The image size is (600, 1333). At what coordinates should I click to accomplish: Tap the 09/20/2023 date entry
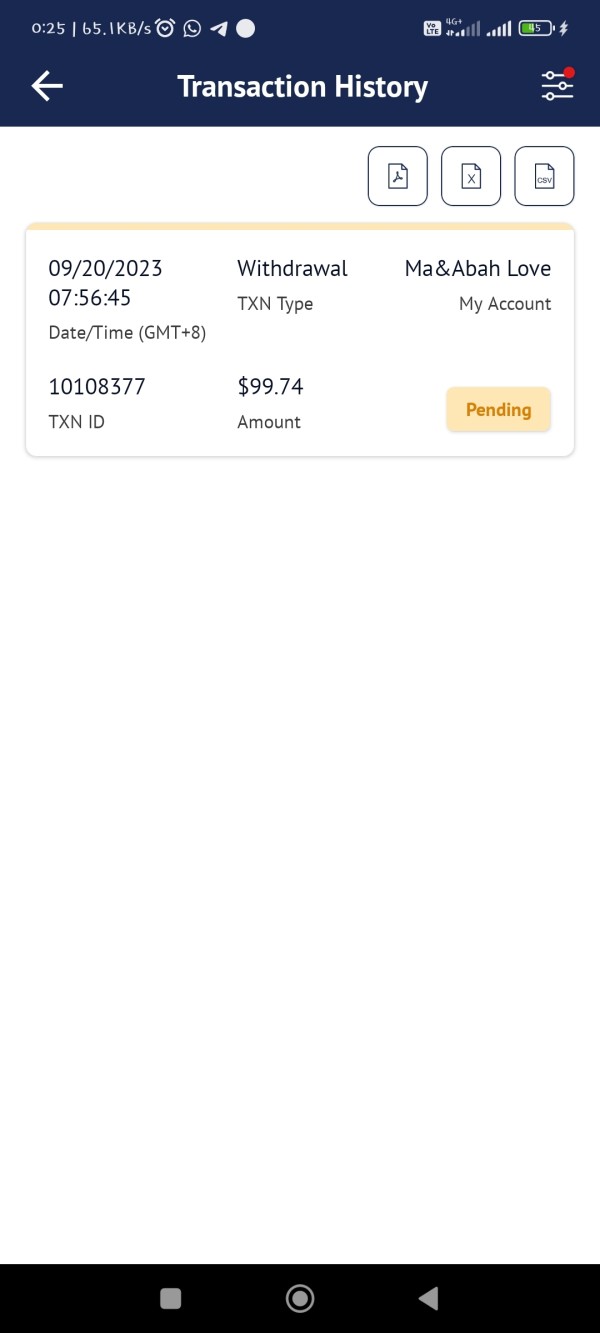coord(105,268)
